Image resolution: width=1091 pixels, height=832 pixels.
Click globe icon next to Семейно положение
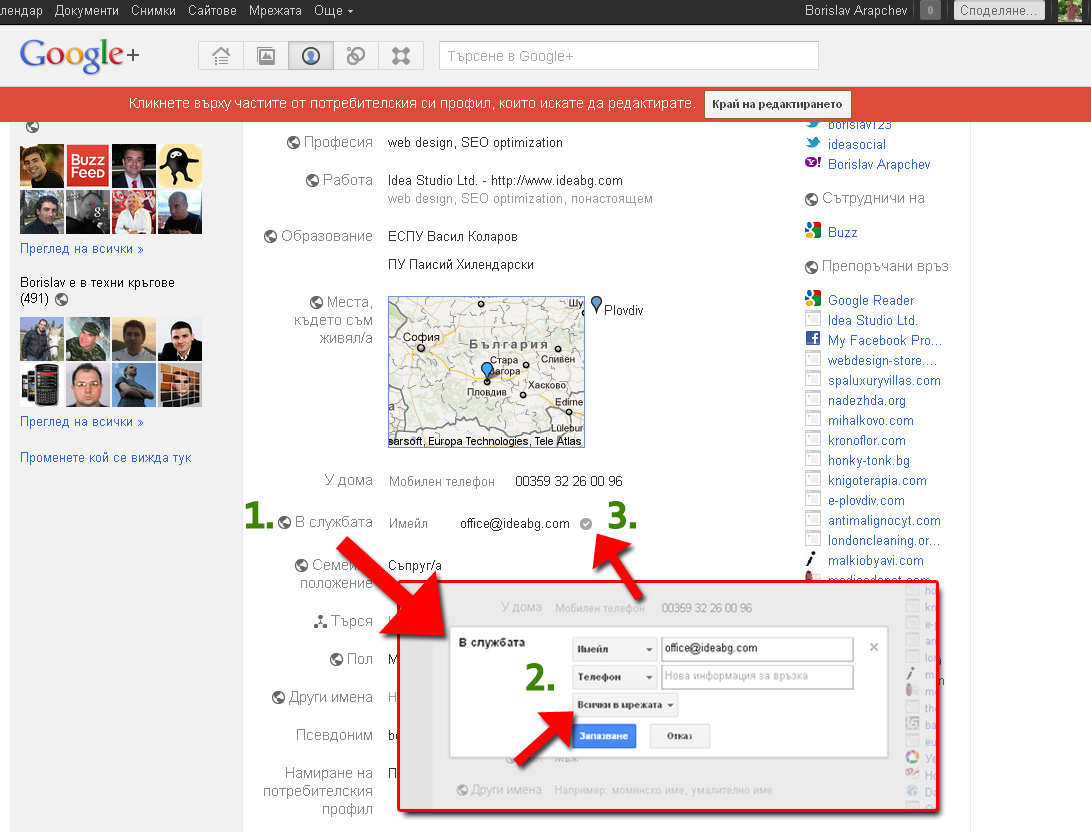301,566
